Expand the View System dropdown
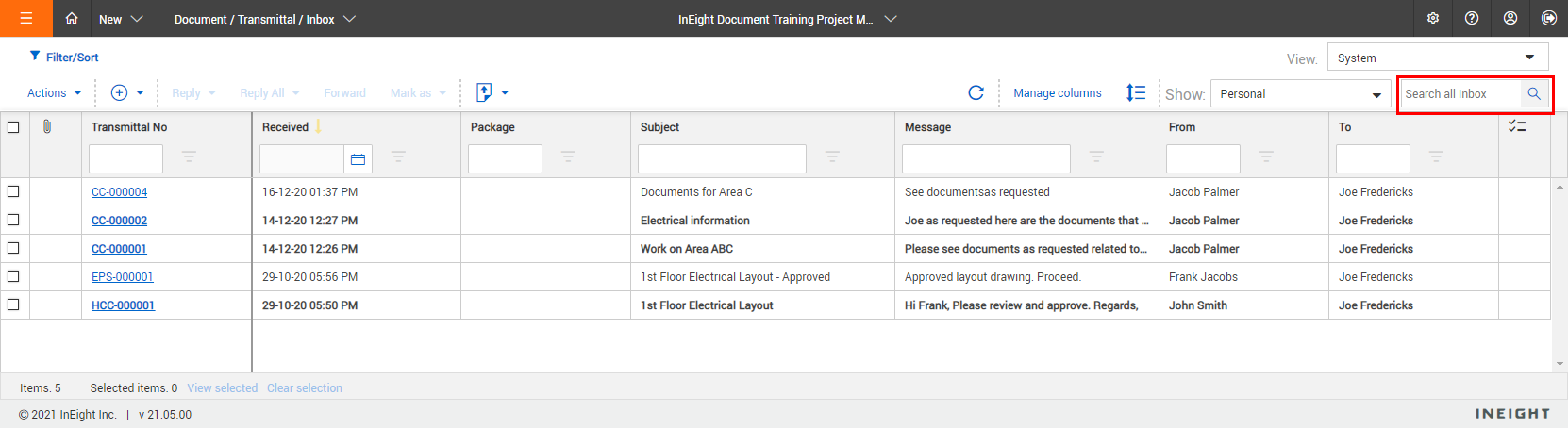Viewport: 1568px width, 428px height. coord(1437,58)
